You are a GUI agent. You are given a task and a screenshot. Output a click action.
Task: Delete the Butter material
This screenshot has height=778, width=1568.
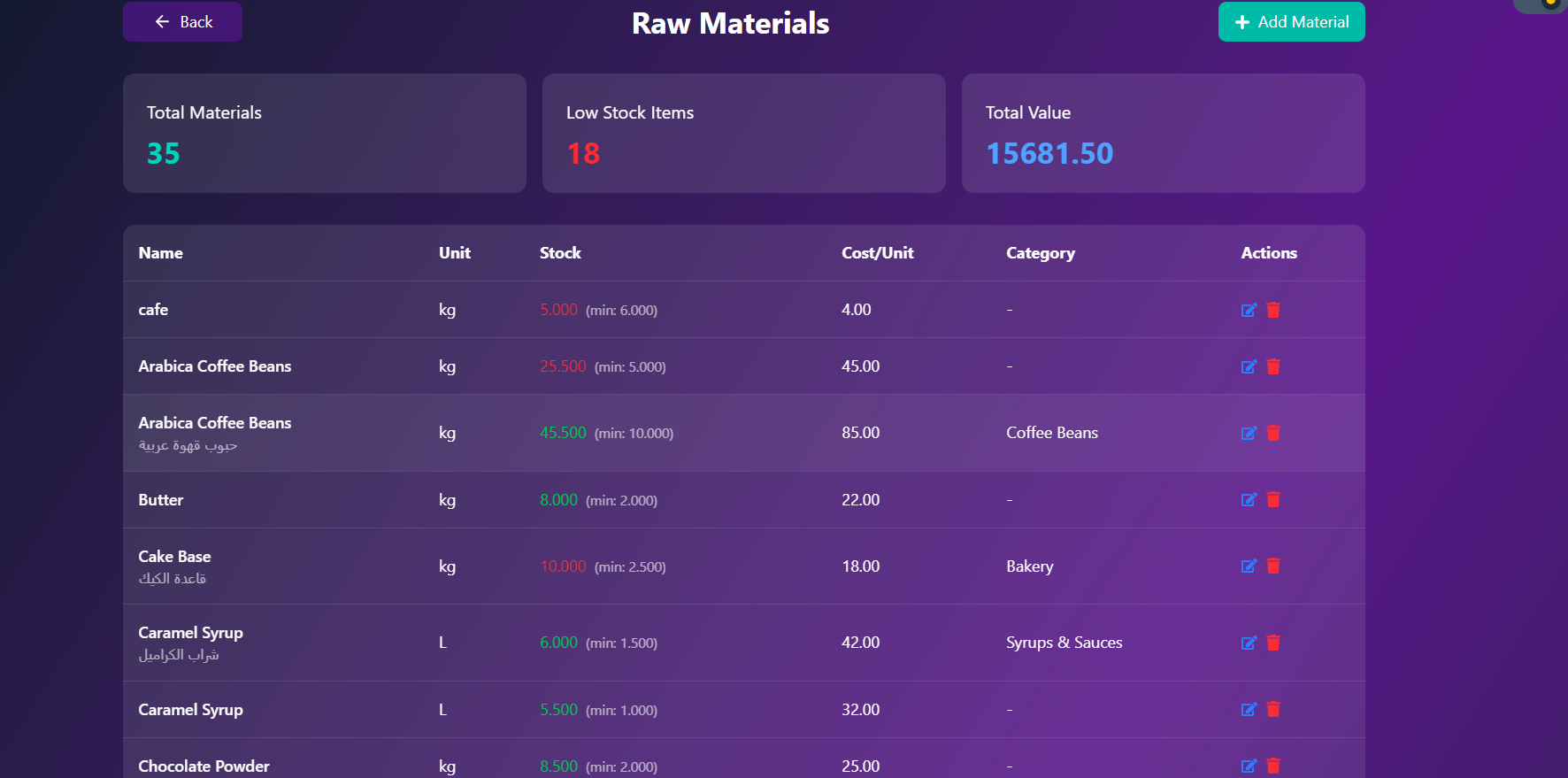pos(1273,499)
